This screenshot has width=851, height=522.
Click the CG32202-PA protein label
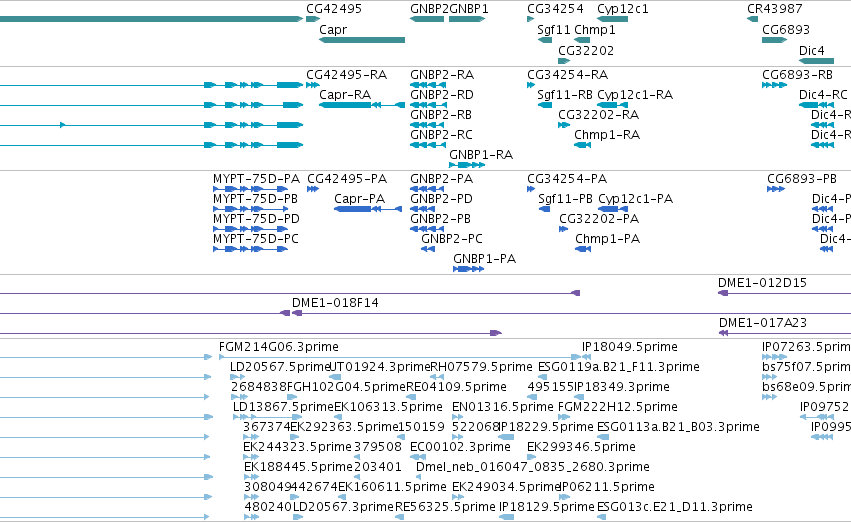(x=599, y=219)
